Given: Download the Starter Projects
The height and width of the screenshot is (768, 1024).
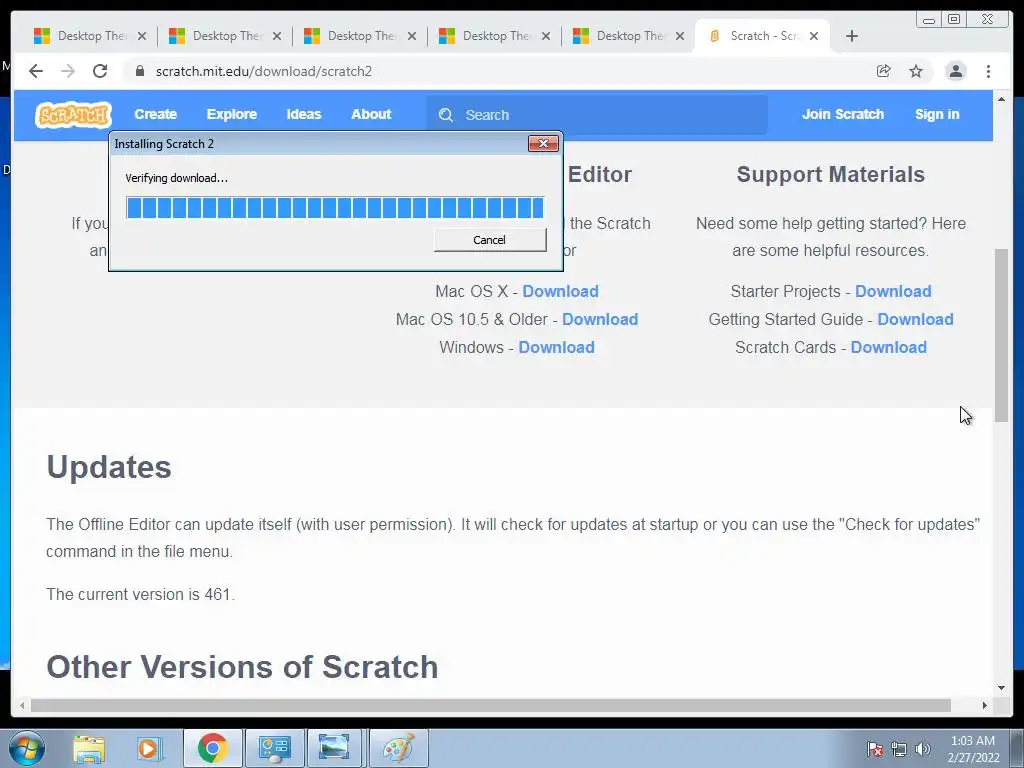Looking at the screenshot, I should [893, 291].
